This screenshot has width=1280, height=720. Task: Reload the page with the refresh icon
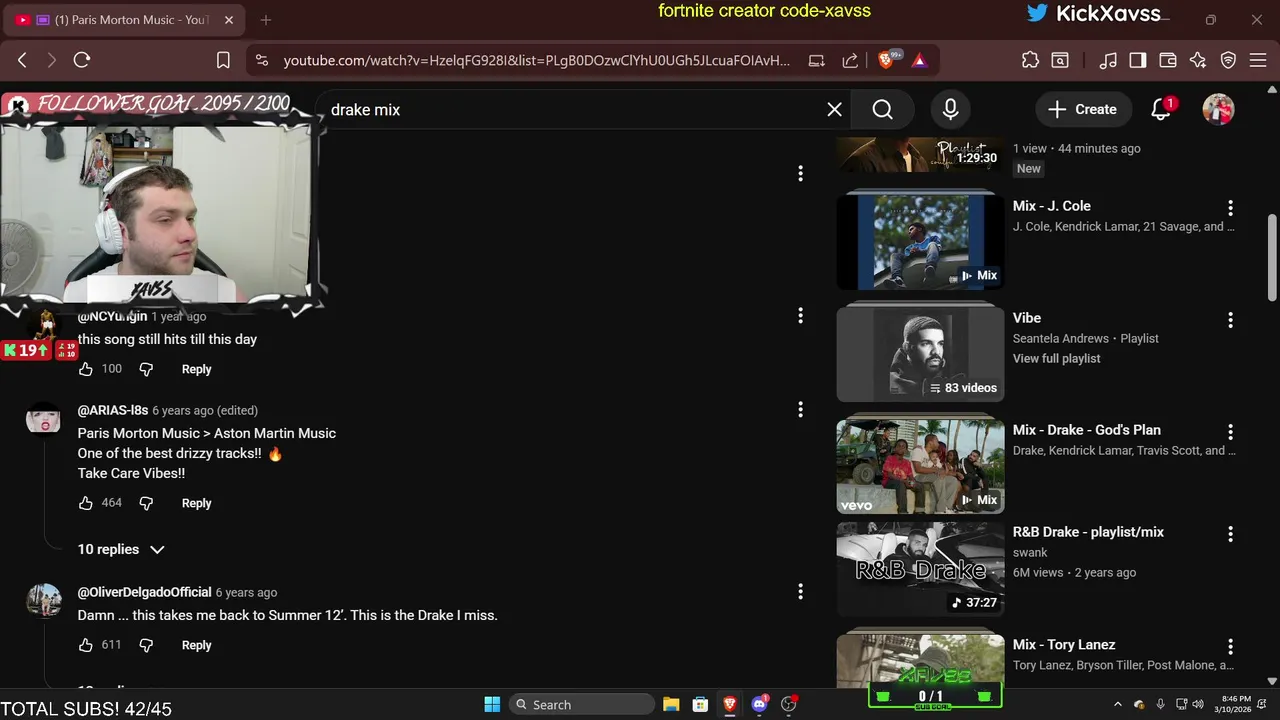tap(82, 60)
